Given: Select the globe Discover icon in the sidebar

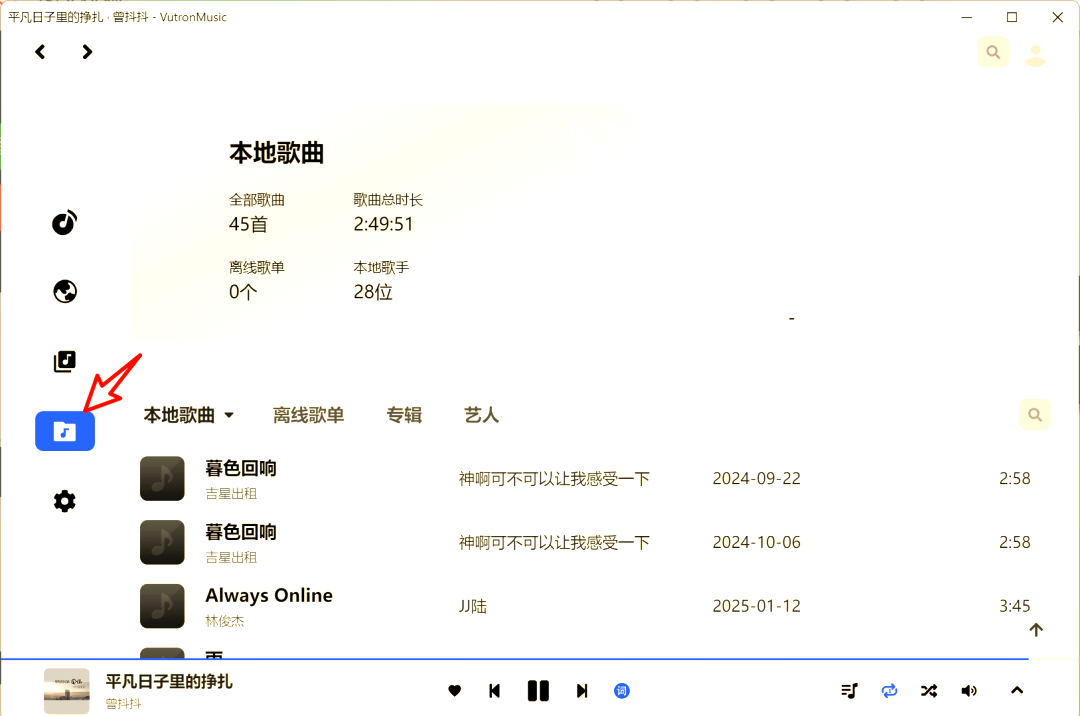Looking at the screenshot, I should 64,291.
